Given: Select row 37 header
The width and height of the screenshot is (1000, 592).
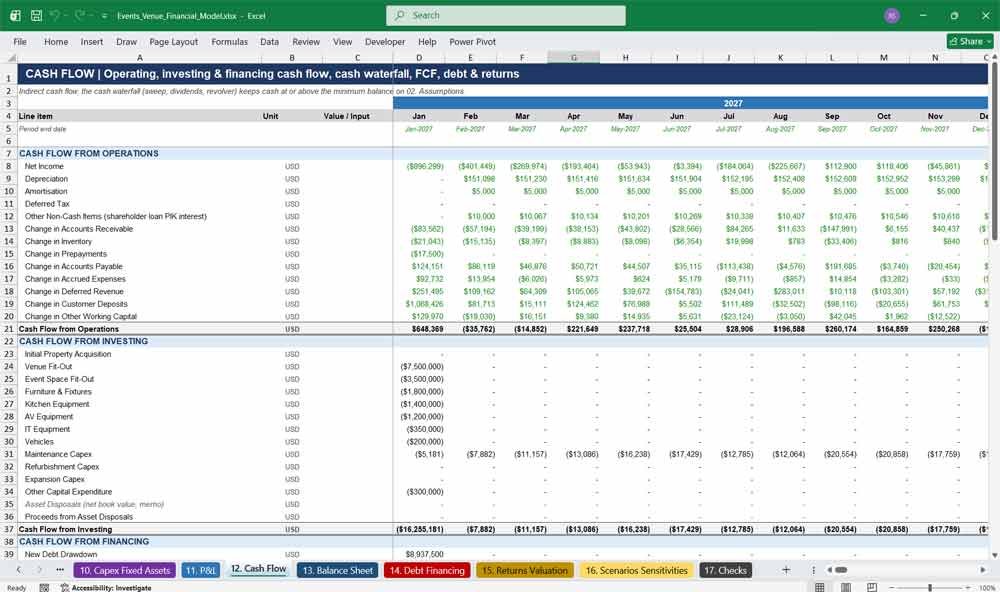Looking at the screenshot, I should tap(9, 529).
